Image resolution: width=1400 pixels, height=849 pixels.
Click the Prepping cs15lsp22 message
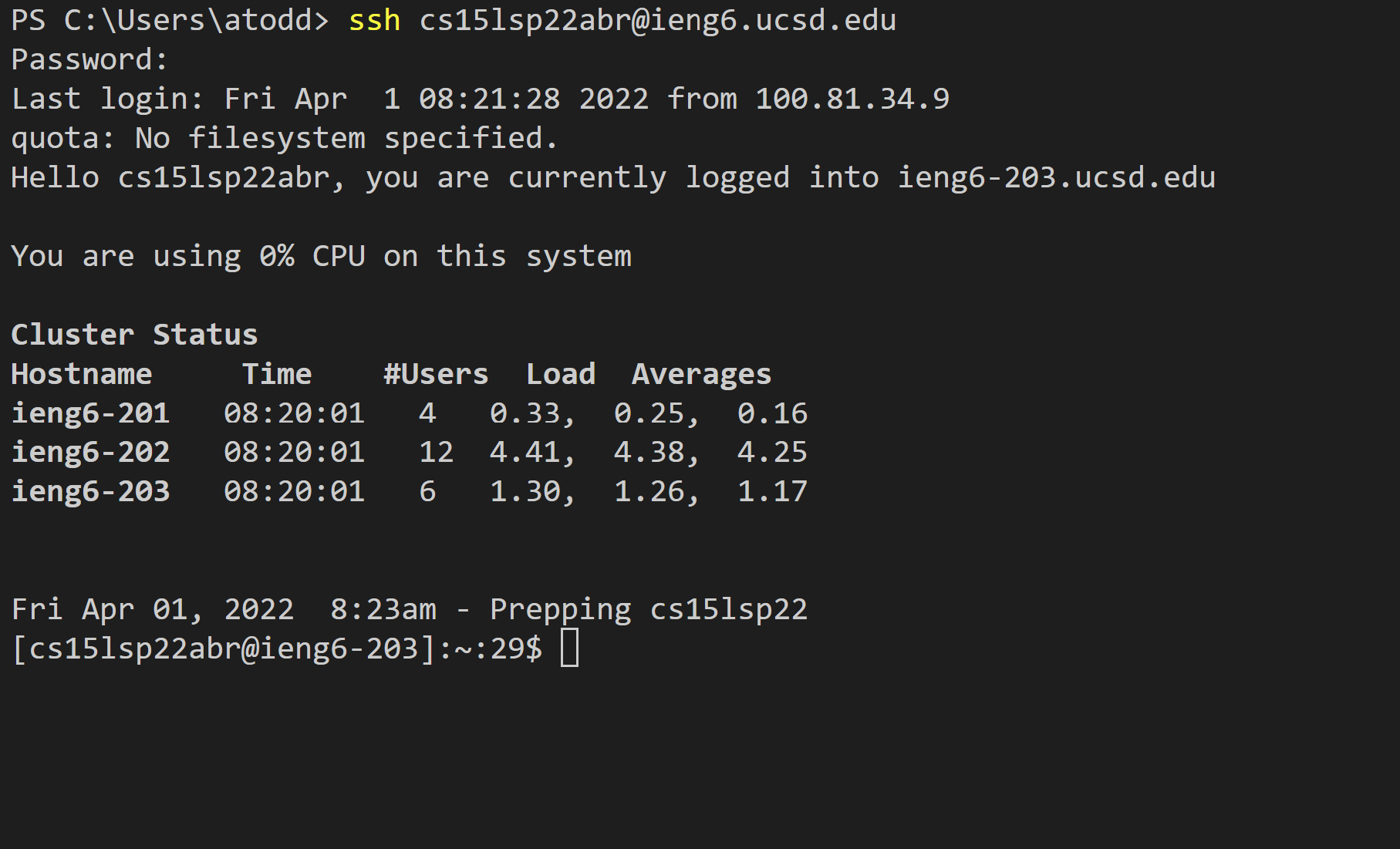(x=649, y=610)
